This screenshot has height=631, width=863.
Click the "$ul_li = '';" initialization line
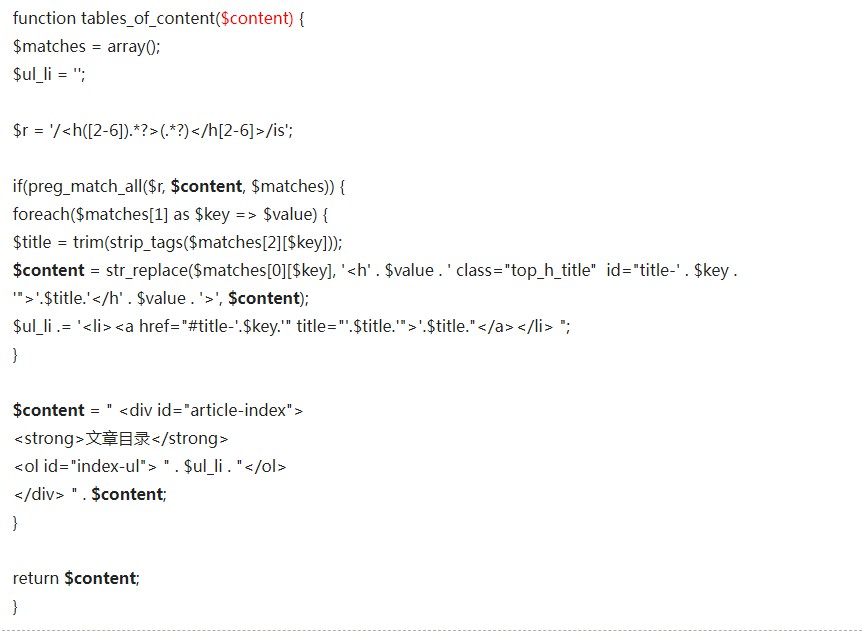[49, 74]
